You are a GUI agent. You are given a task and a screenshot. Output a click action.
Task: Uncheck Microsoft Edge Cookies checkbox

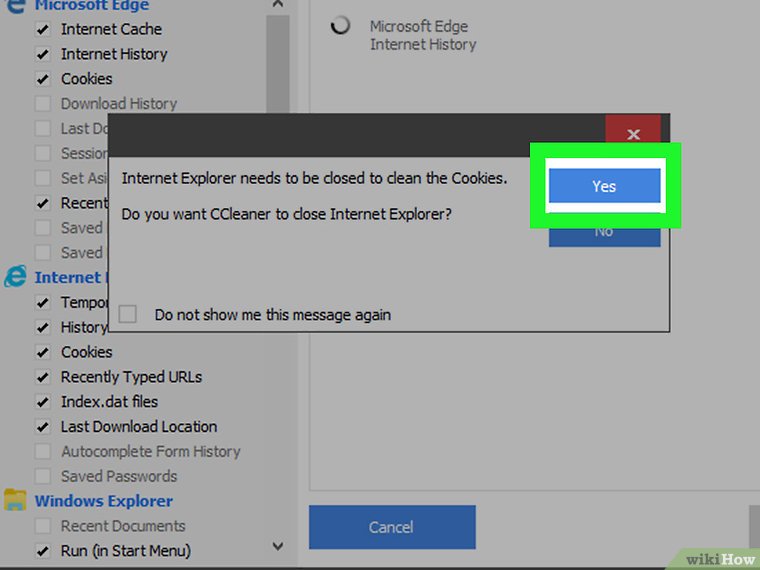[x=43, y=79]
